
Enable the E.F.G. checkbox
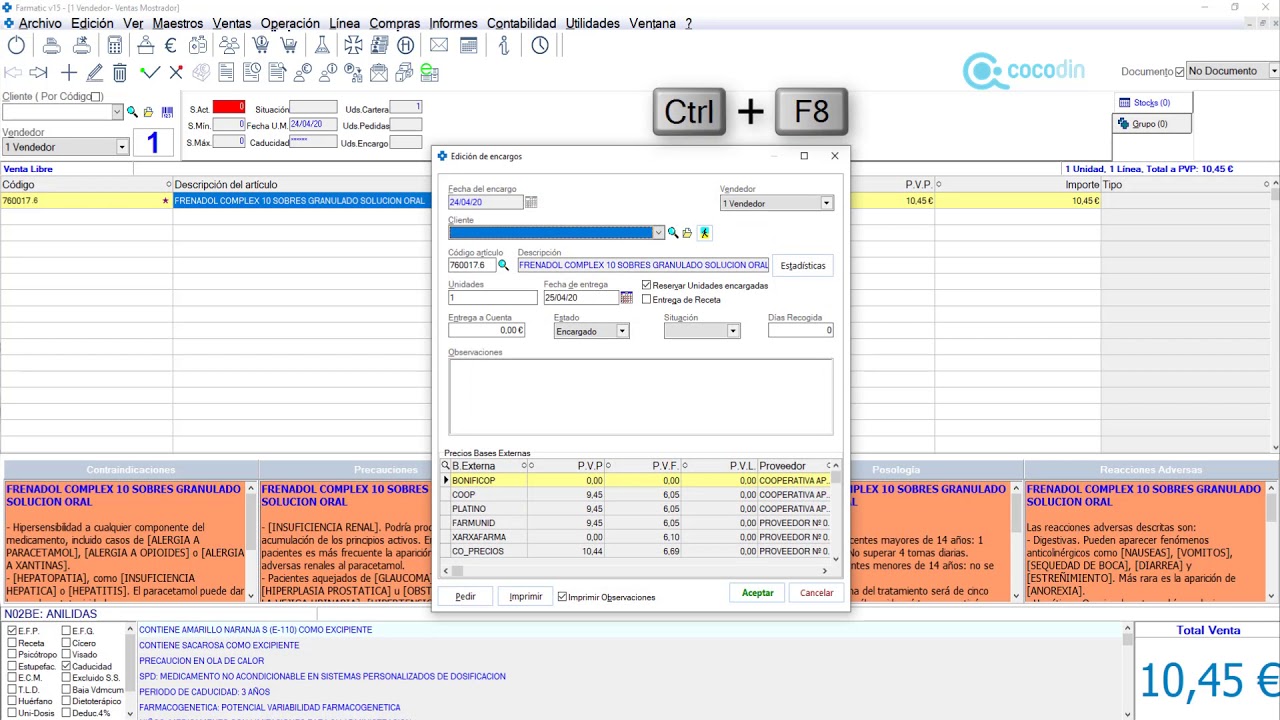(x=66, y=630)
